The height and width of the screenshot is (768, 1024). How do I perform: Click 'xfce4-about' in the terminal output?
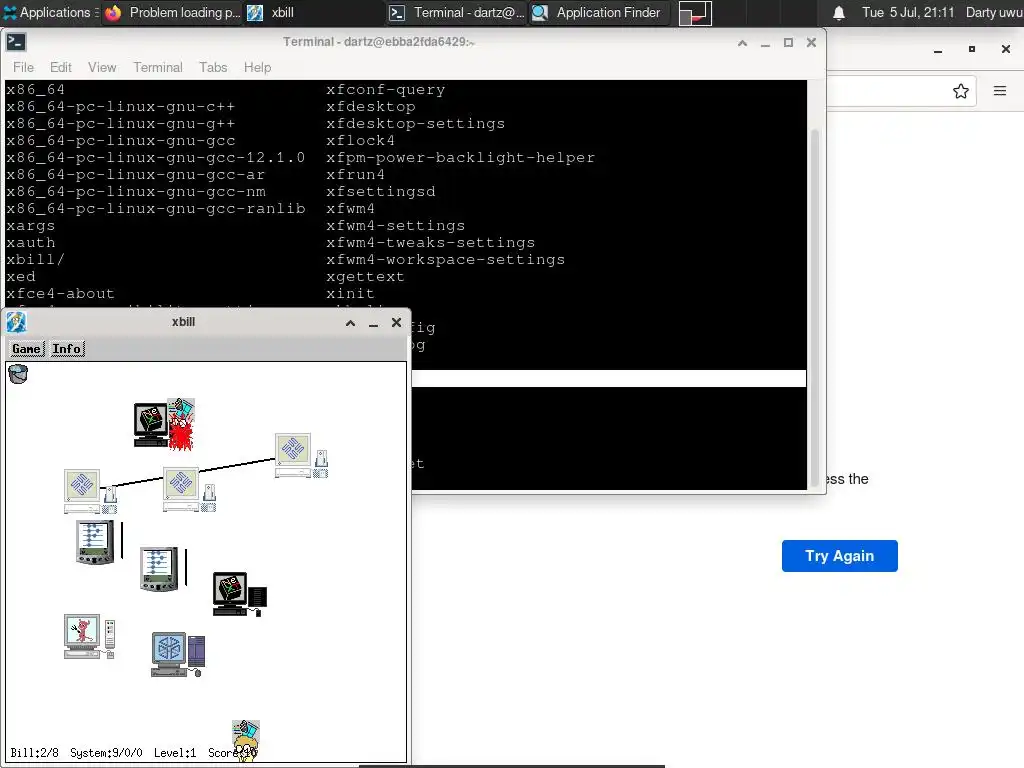[60, 293]
